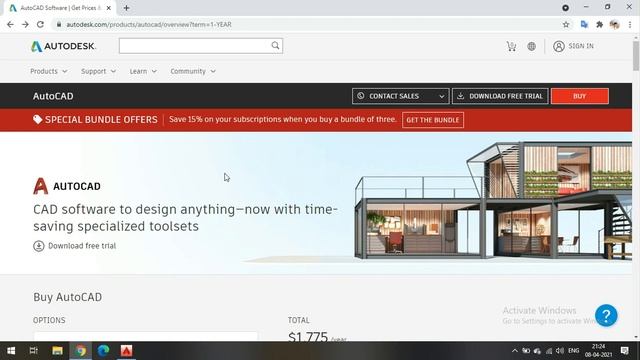Open Task View in the taskbar
Screen dimensions: 640x360
click(x=34, y=351)
